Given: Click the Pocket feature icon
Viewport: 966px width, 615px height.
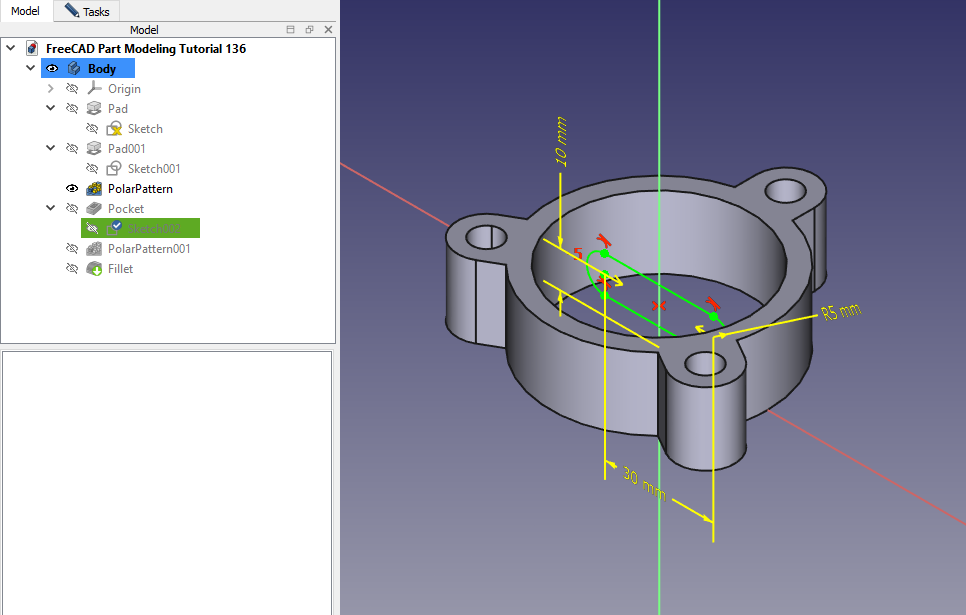Looking at the screenshot, I should 94,209.
